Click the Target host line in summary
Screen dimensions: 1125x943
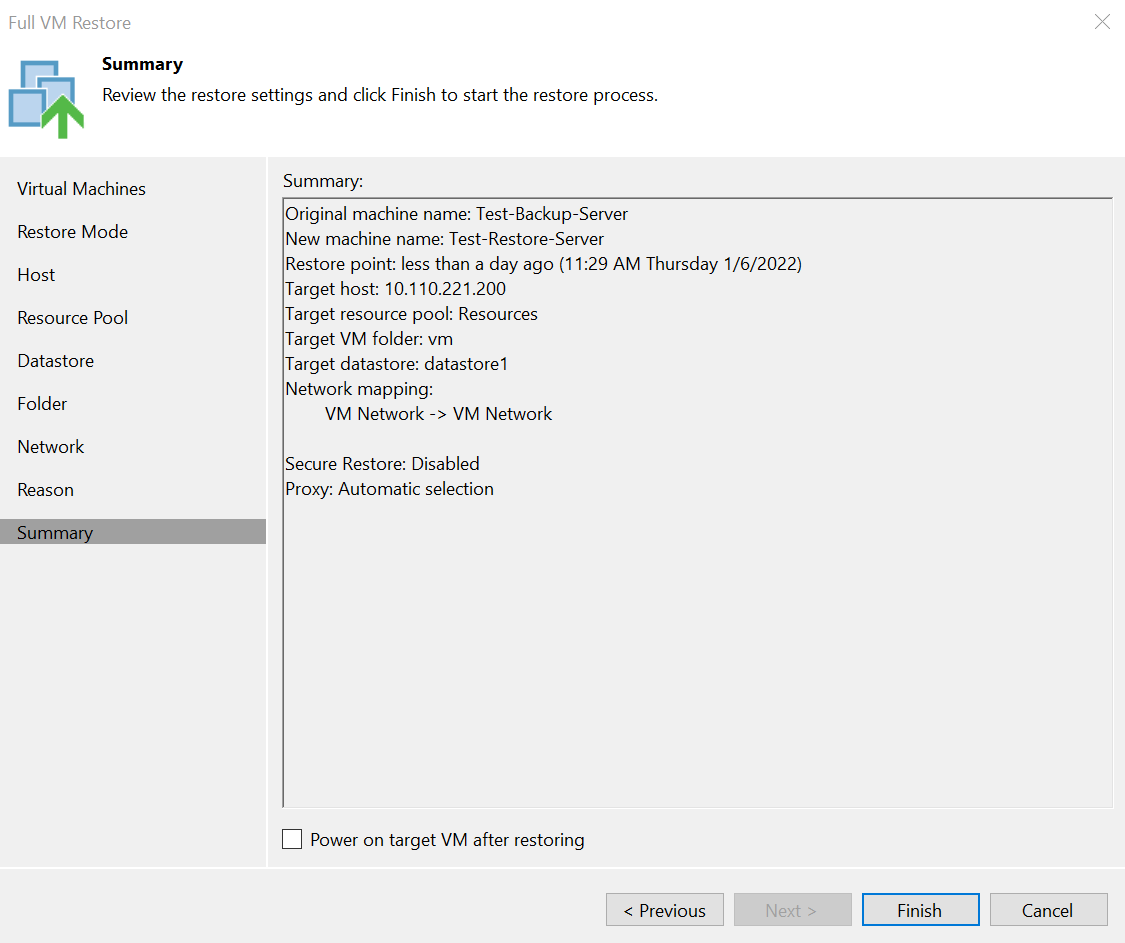(x=395, y=289)
